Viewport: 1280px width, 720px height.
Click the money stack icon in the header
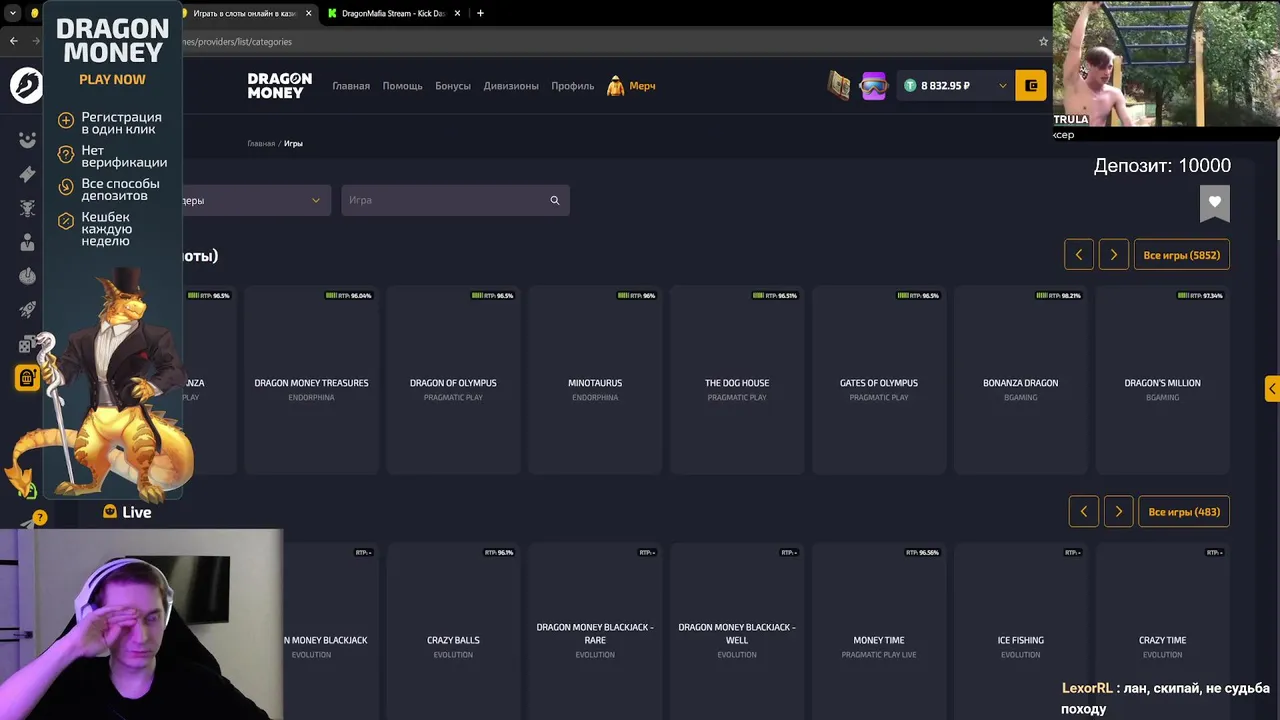[x=839, y=86]
